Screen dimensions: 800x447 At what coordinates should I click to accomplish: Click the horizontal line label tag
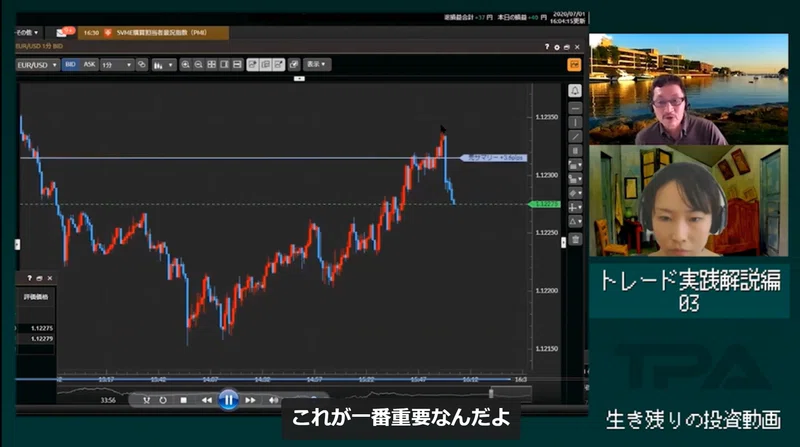[493, 158]
